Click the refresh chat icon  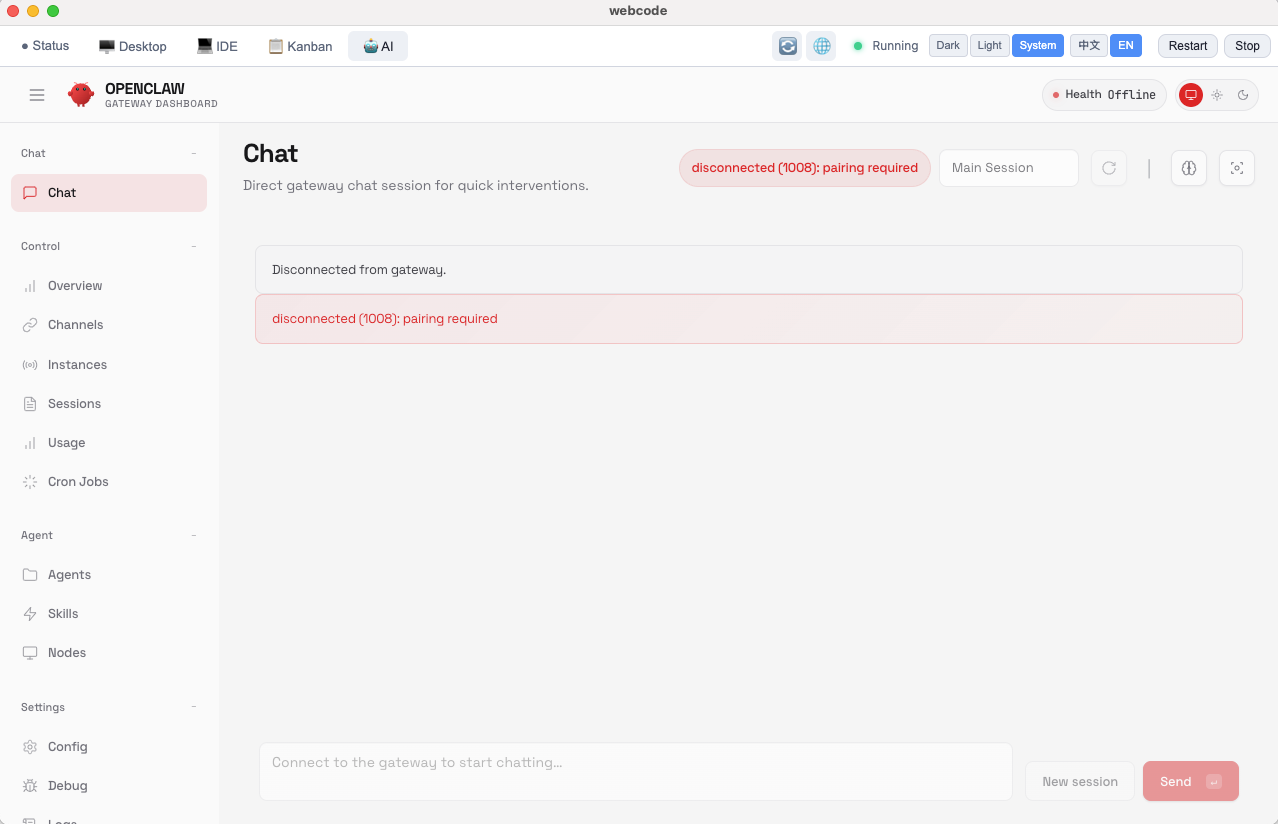1109,168
